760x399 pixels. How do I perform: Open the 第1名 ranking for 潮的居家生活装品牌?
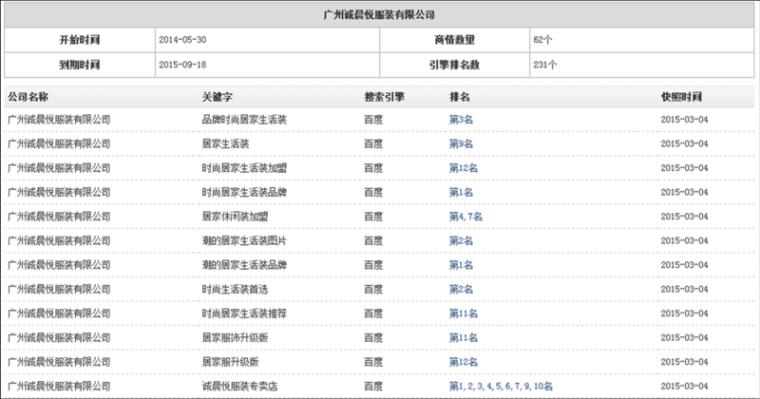[x=461, y=265]
